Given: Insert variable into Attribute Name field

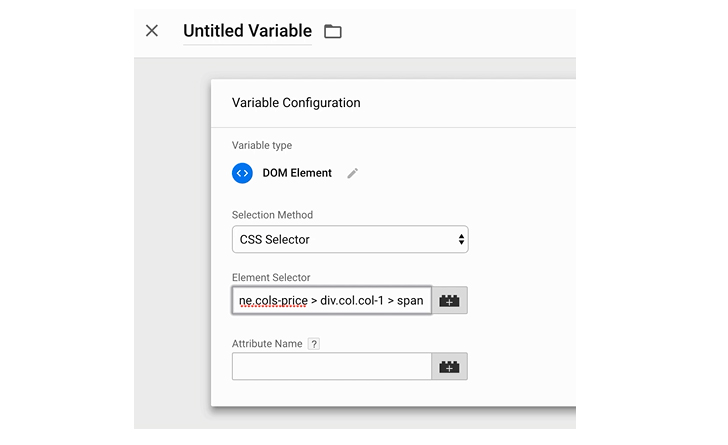Looking at the screenshot, I should pos(449,366).
